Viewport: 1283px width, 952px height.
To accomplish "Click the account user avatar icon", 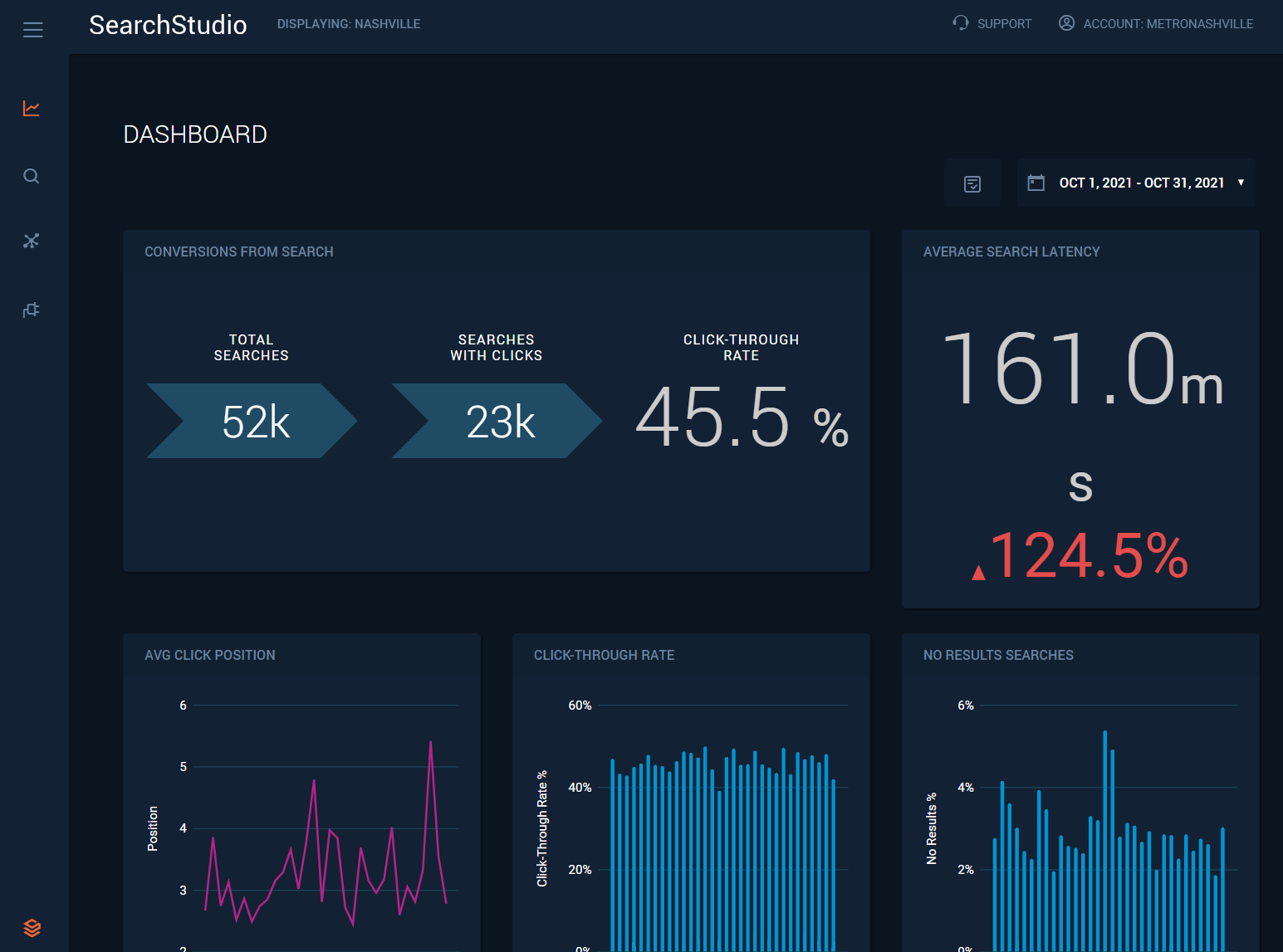I will point(1066,23).
